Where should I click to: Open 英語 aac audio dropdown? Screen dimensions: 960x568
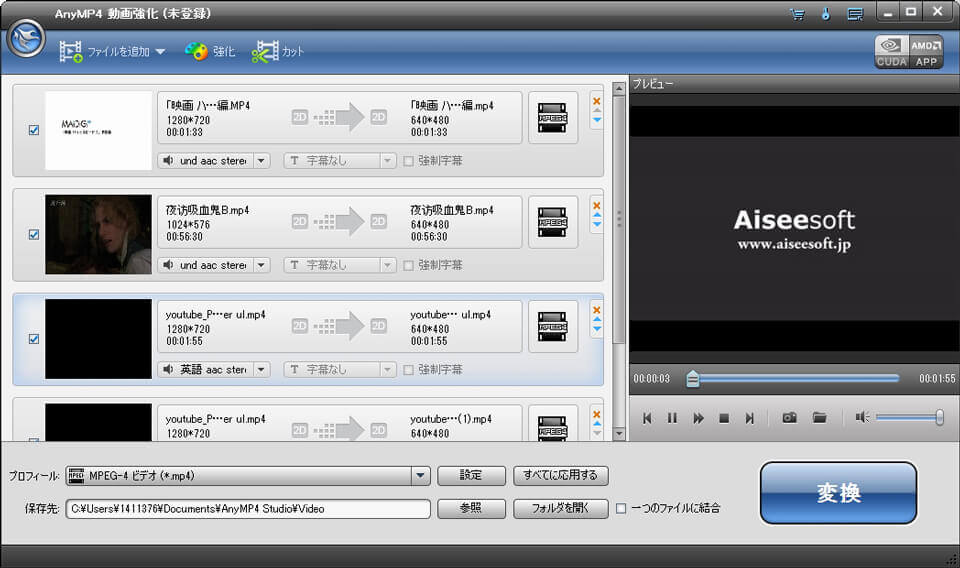coord(261,370)
